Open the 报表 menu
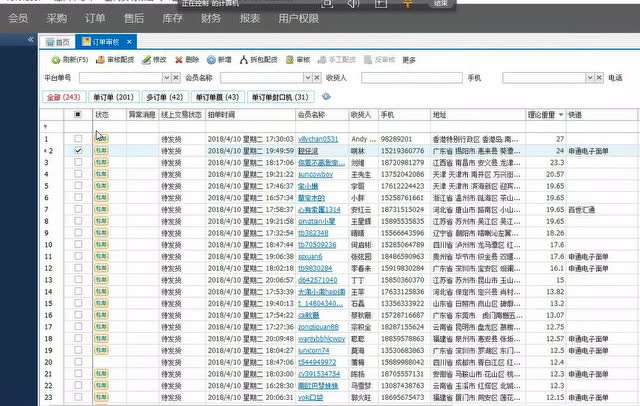The image size is (640, 406). tap(250, 18)
